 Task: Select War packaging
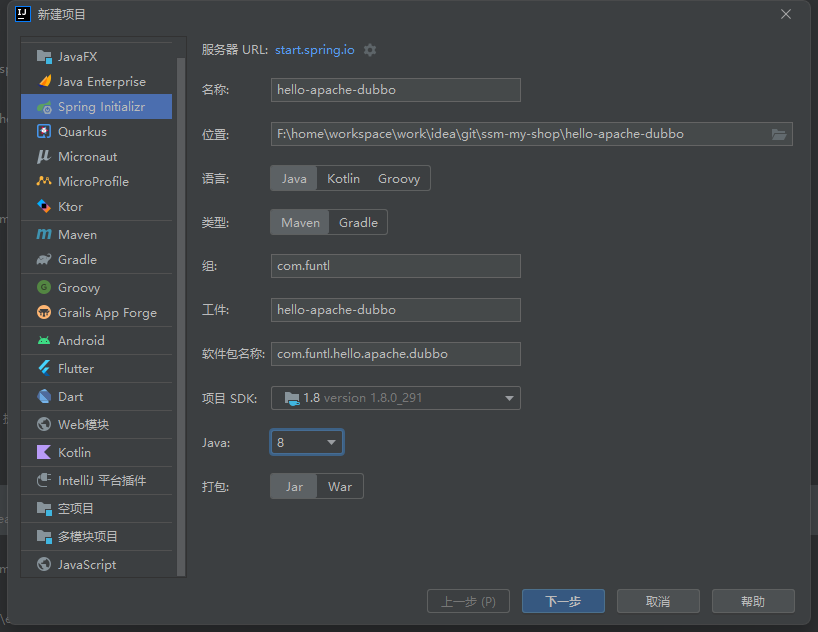click(340, 486)
